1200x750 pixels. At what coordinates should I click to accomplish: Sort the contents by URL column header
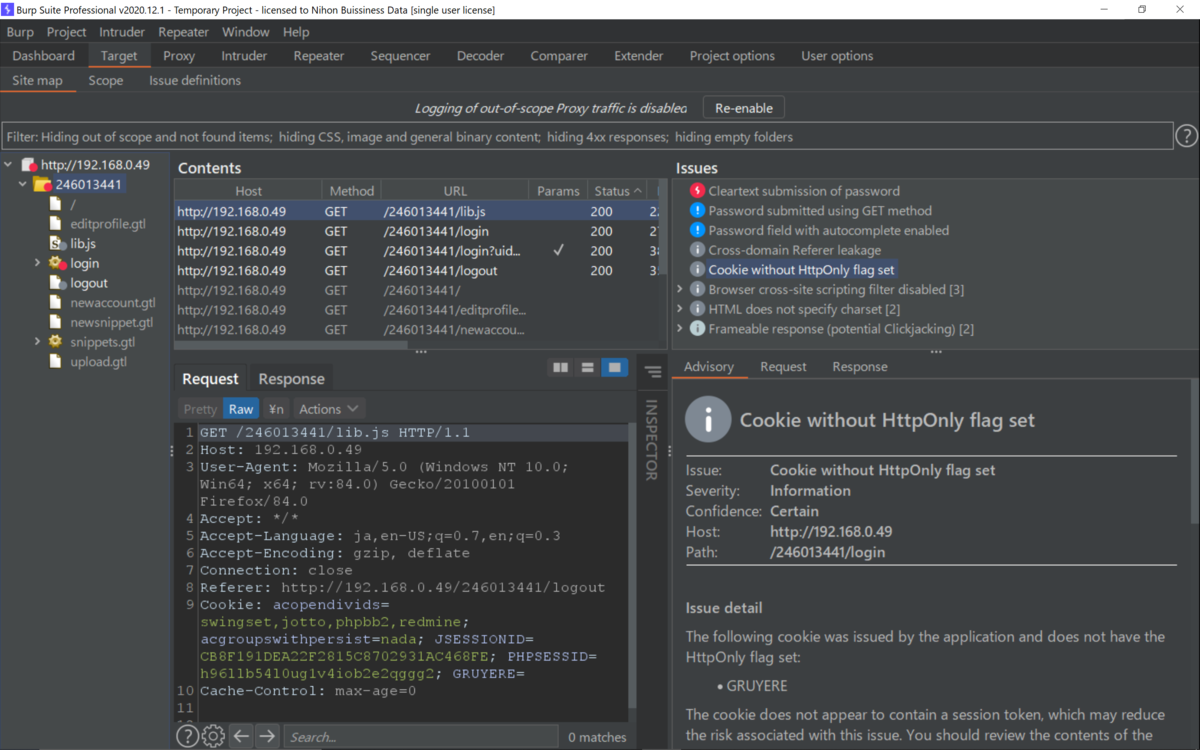tap(455, 191)
